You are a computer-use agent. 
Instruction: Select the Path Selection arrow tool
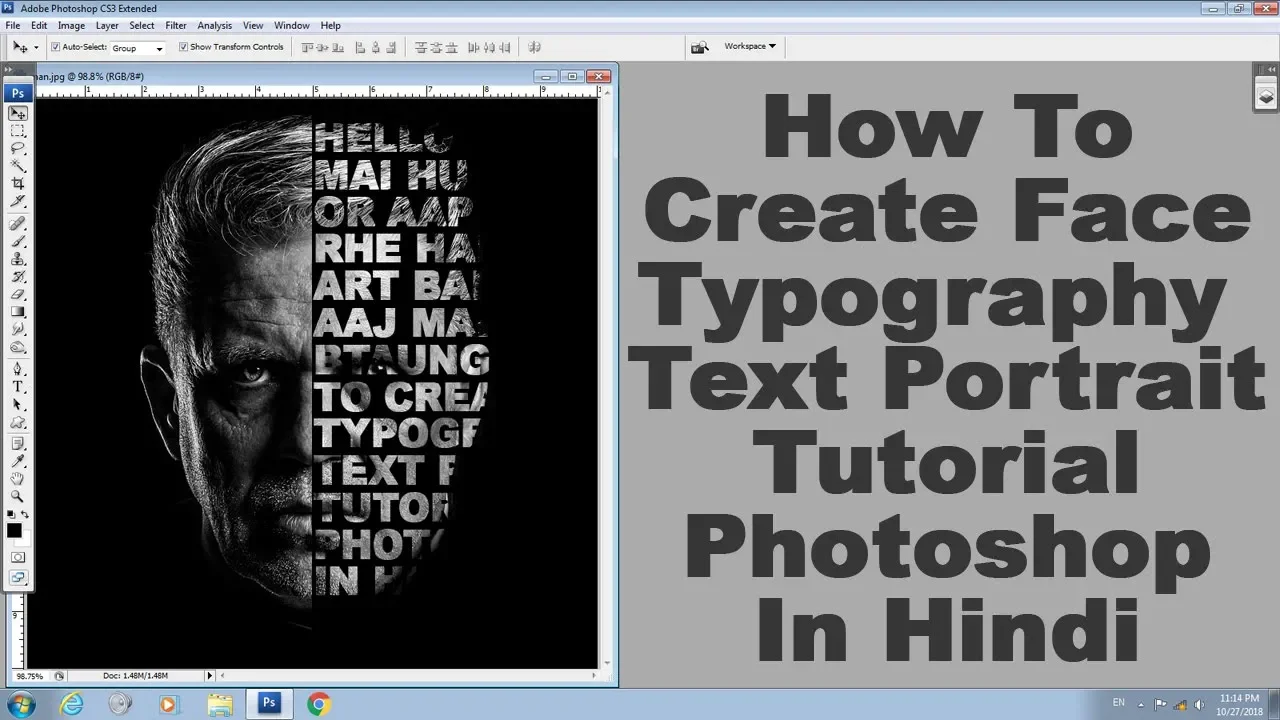click(18, 405)
